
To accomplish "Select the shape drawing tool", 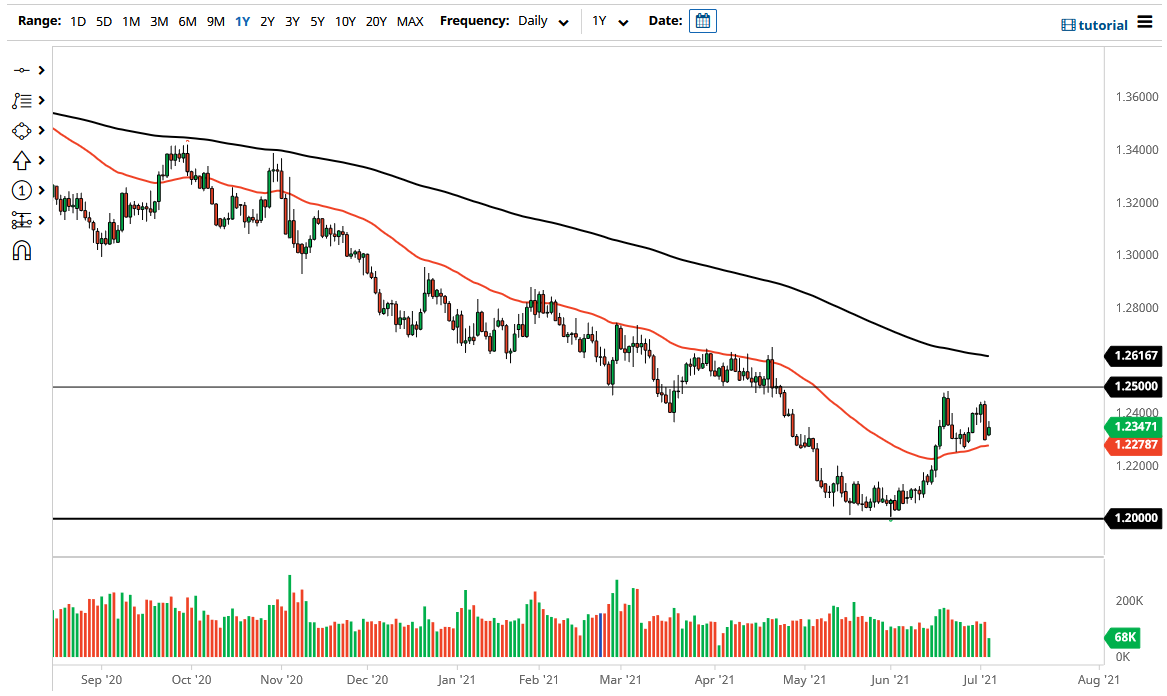I will point(23,130).
